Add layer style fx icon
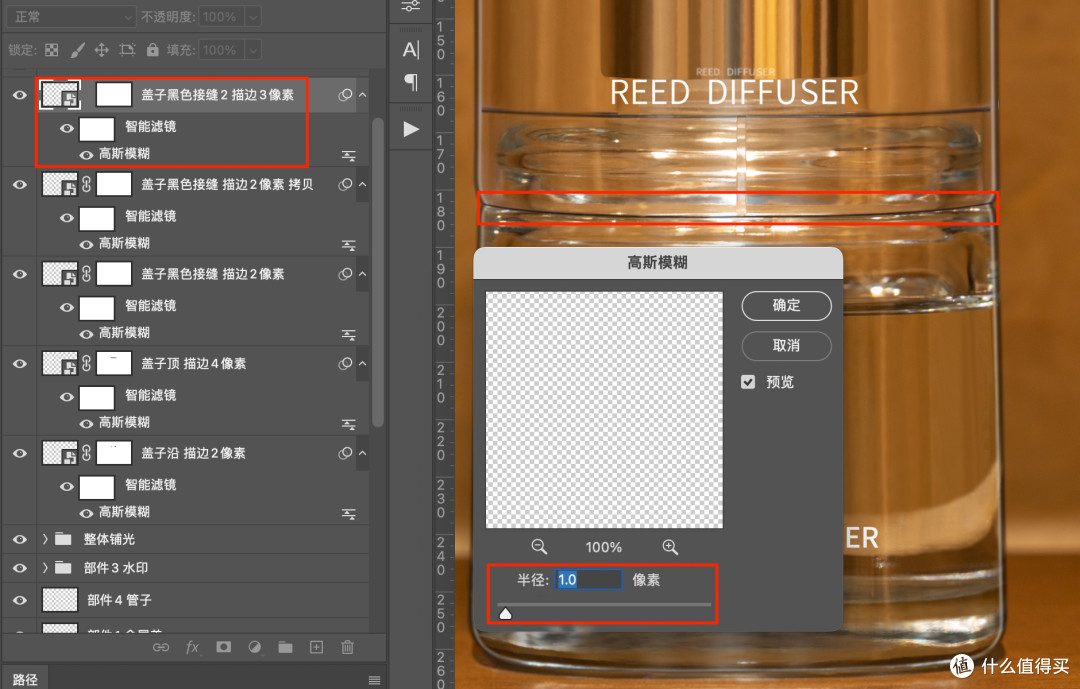The width and height of the screenshot is (1080, 689). [x=192, y=647]
